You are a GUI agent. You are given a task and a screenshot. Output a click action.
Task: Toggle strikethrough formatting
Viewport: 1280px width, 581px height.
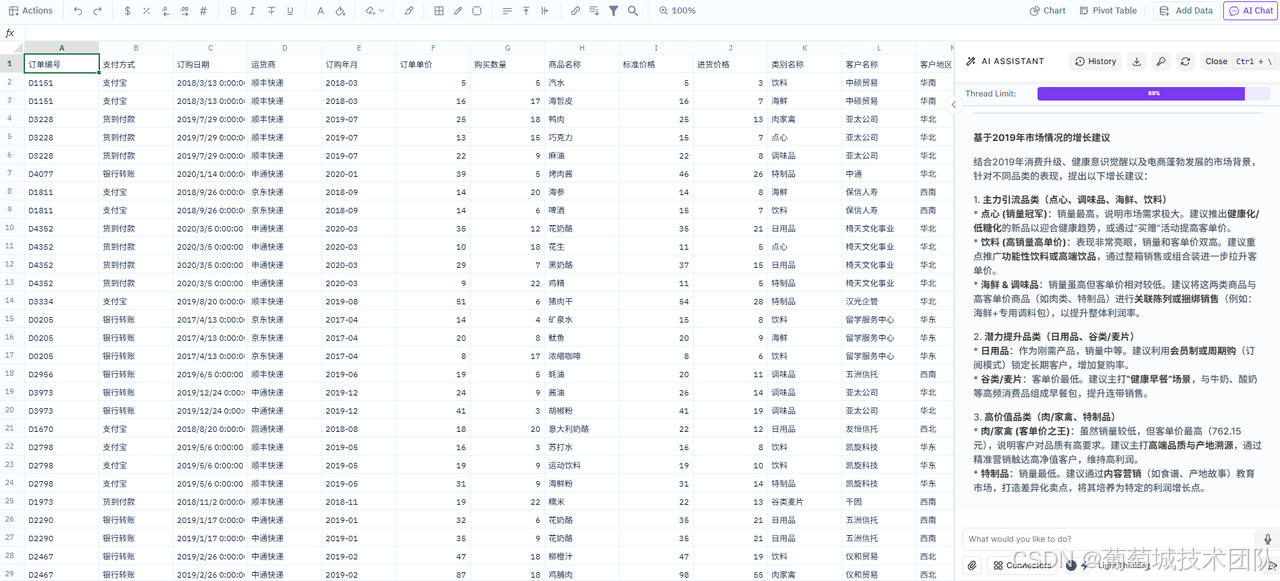(x=272, y=11)
